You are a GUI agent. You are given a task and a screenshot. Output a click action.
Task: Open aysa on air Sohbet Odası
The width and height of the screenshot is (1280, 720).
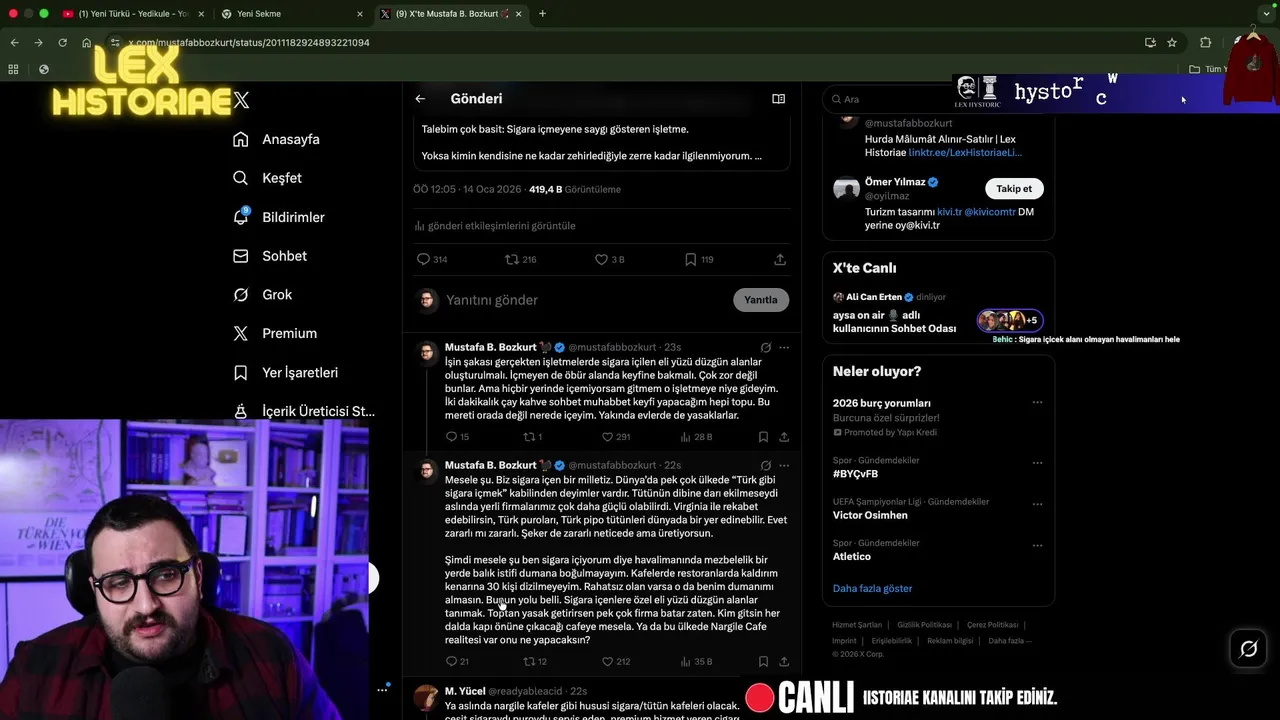point(938,314)
